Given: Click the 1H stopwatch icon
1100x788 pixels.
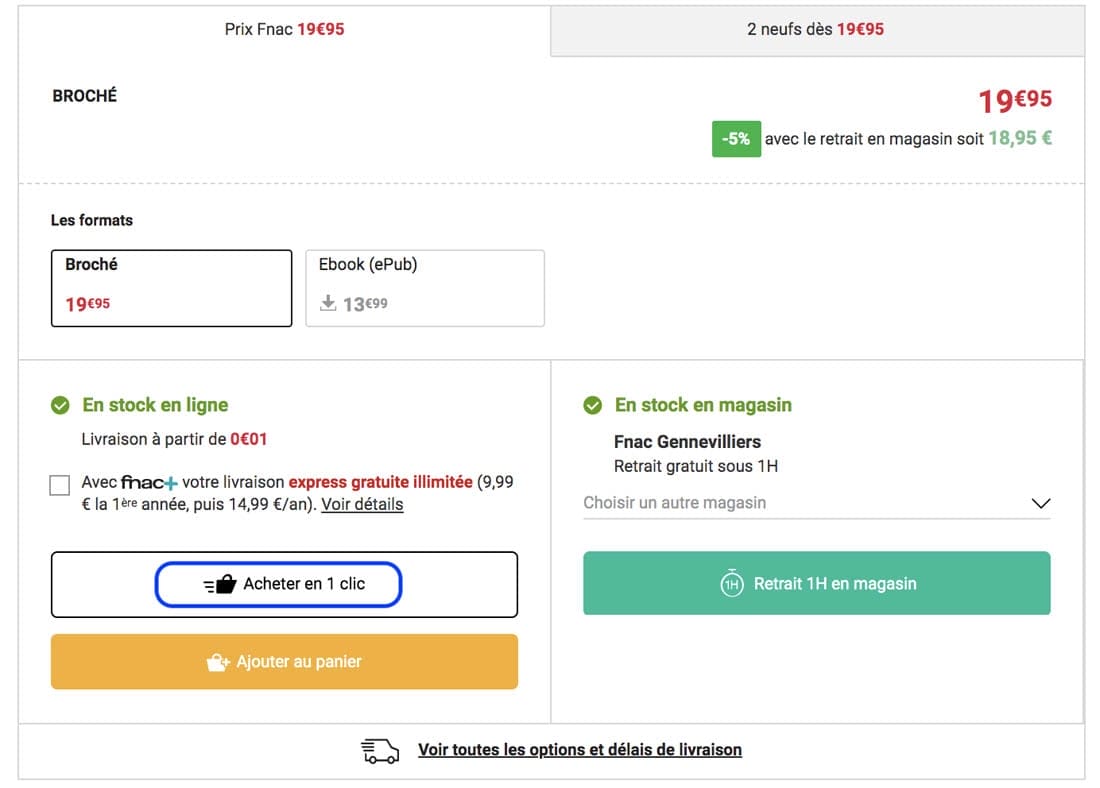Looking at the screenshot, I should 731,584.
